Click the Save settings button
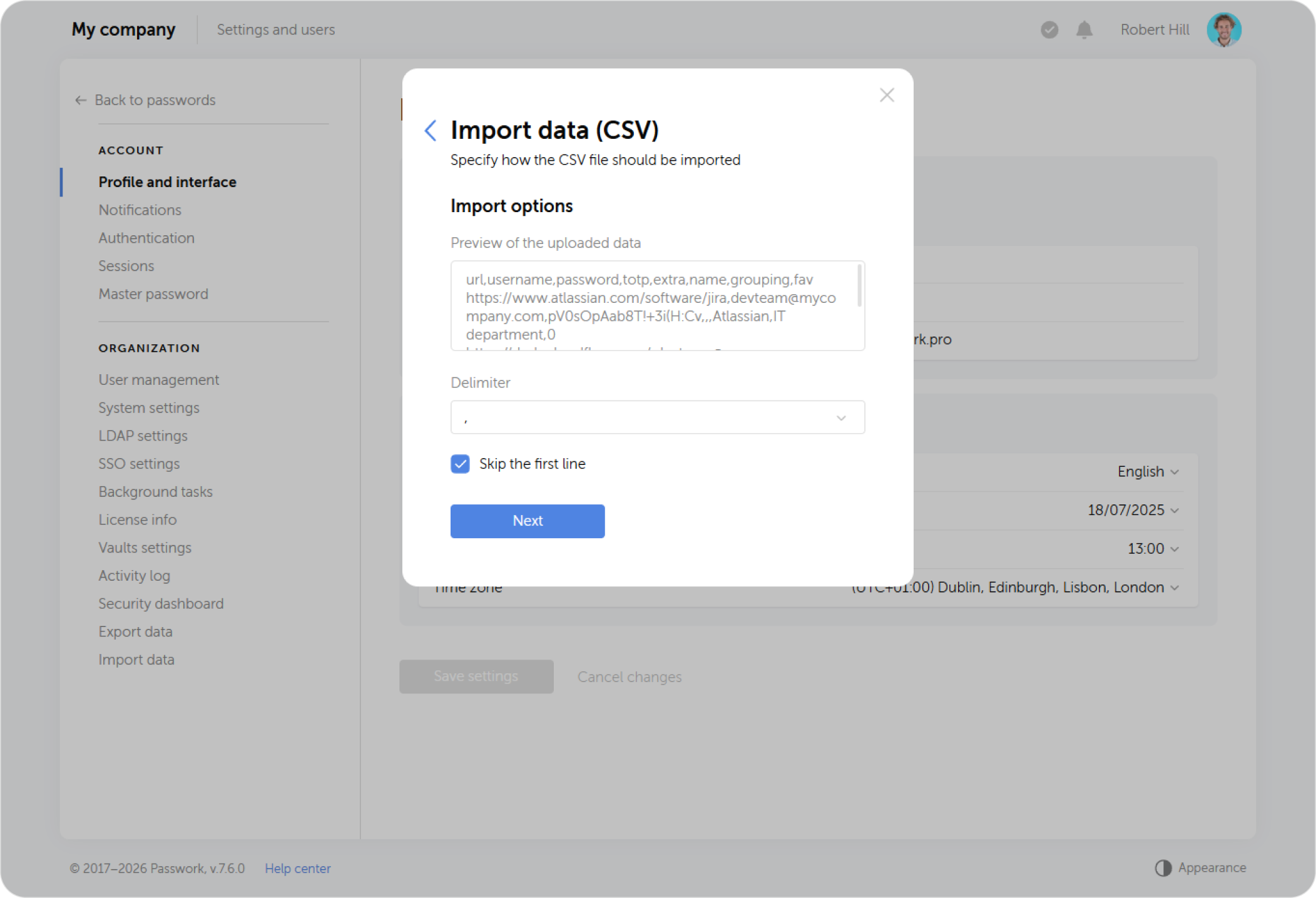This screenshot has height=898, width=1316. pyautogui.click(x=476, y=676)
